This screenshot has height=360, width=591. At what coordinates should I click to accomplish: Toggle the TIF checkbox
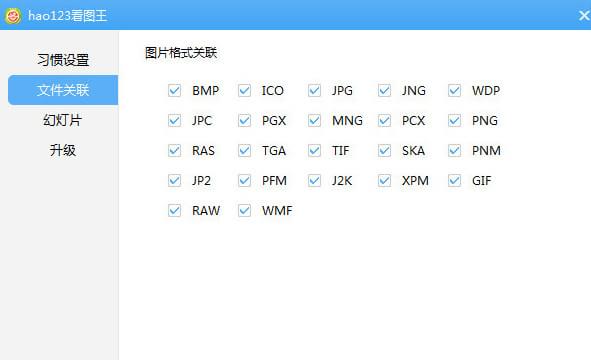pos(314,150)
